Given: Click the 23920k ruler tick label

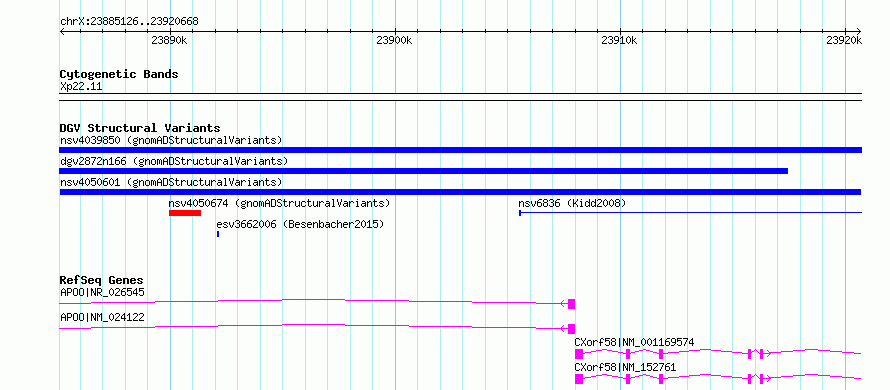Looking at the screenshot, I should click(844, 40).
